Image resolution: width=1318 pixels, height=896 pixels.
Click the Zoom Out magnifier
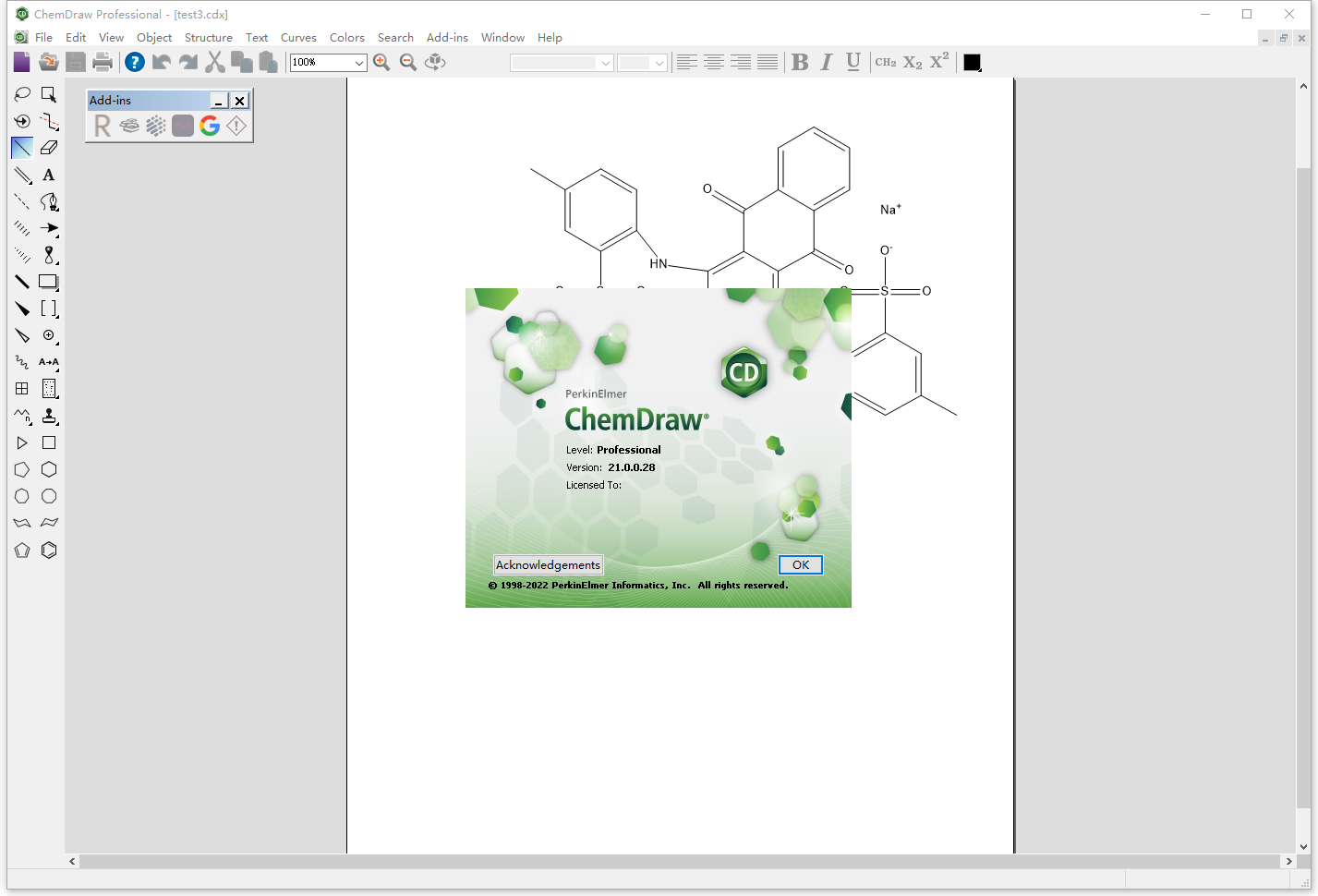(x=408, y=62)
